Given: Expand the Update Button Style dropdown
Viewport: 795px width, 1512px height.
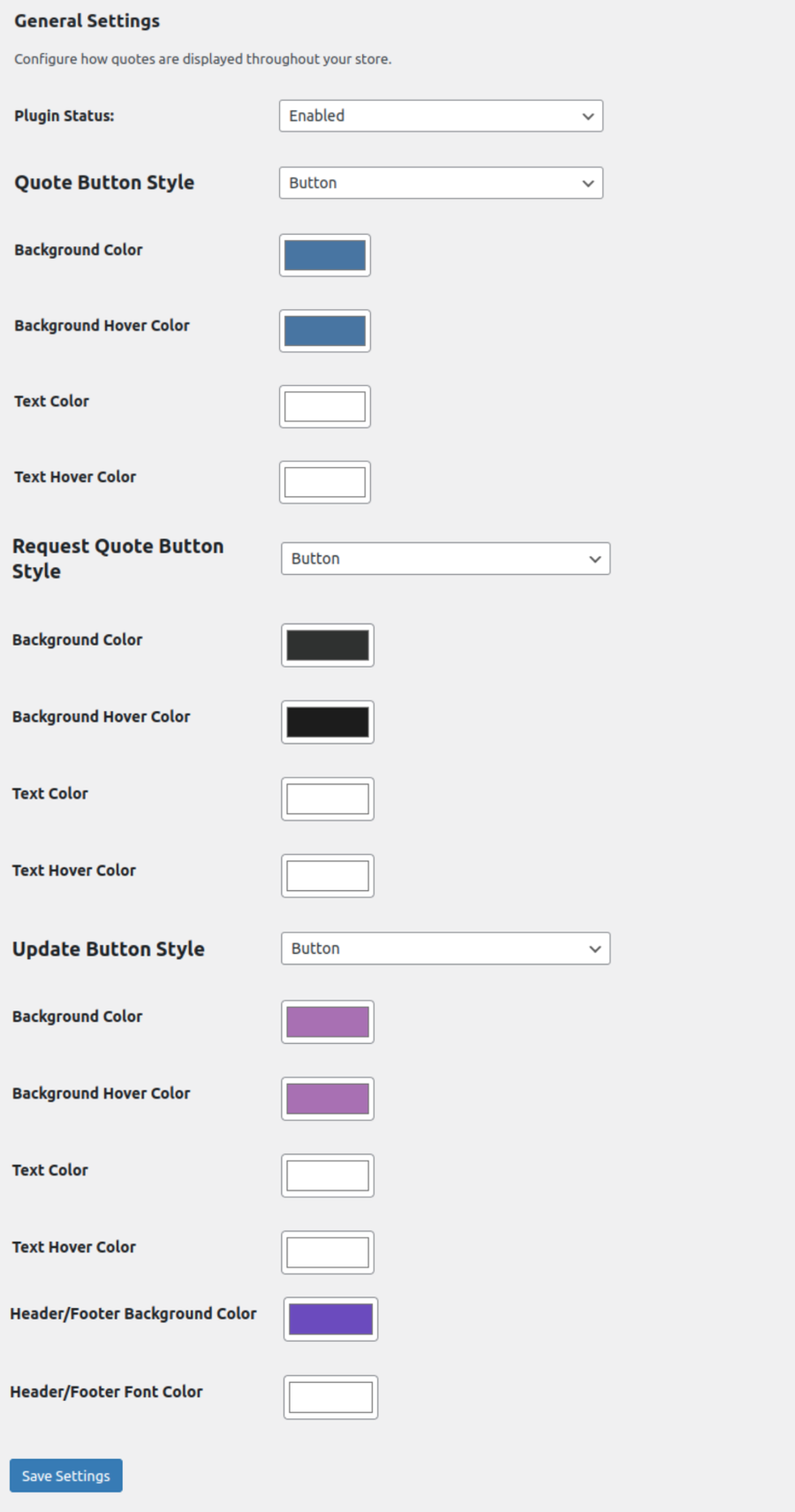Looking at the screenshot, I should coord(444,949).
